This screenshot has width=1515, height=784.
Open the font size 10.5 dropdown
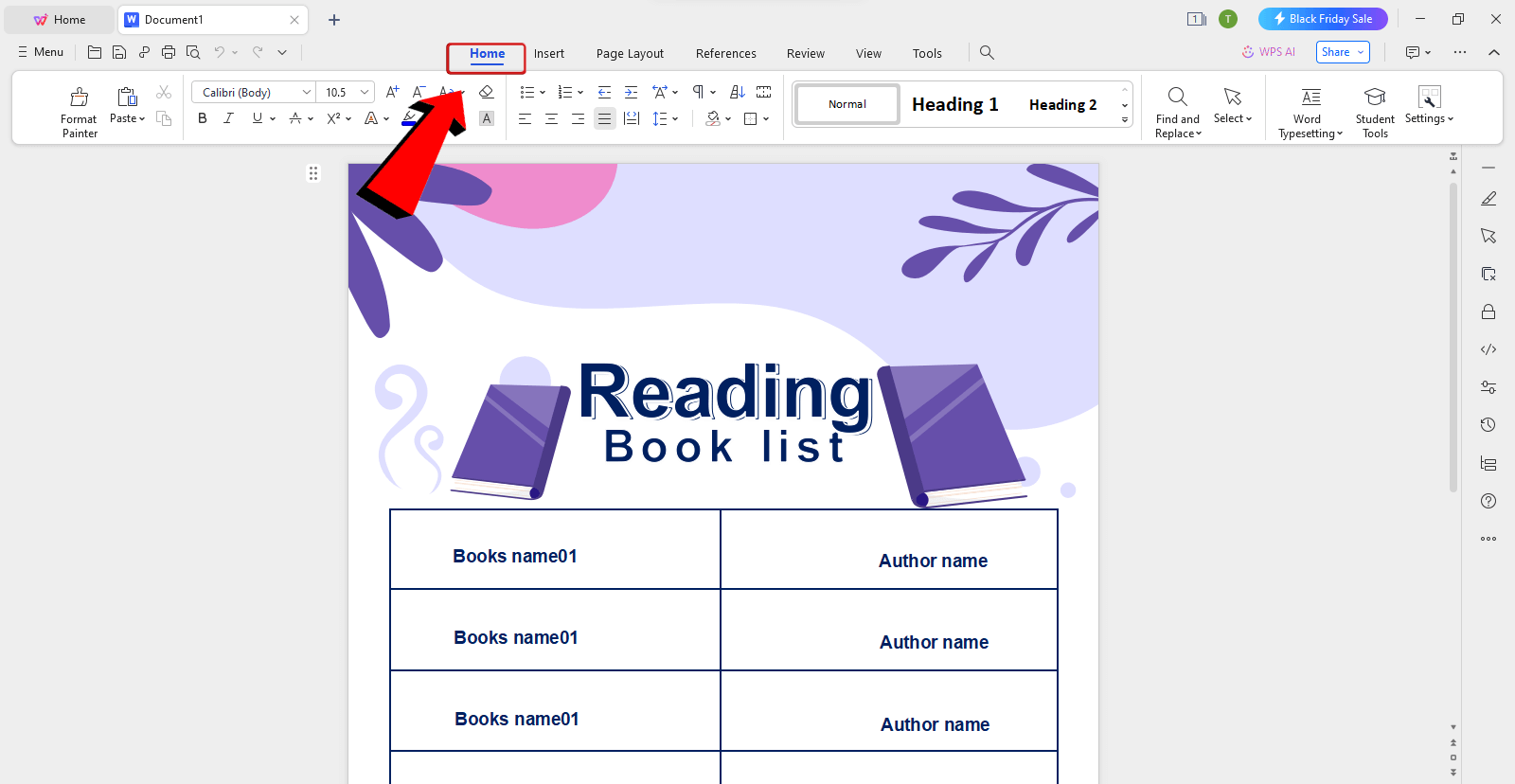coord(365,92)
